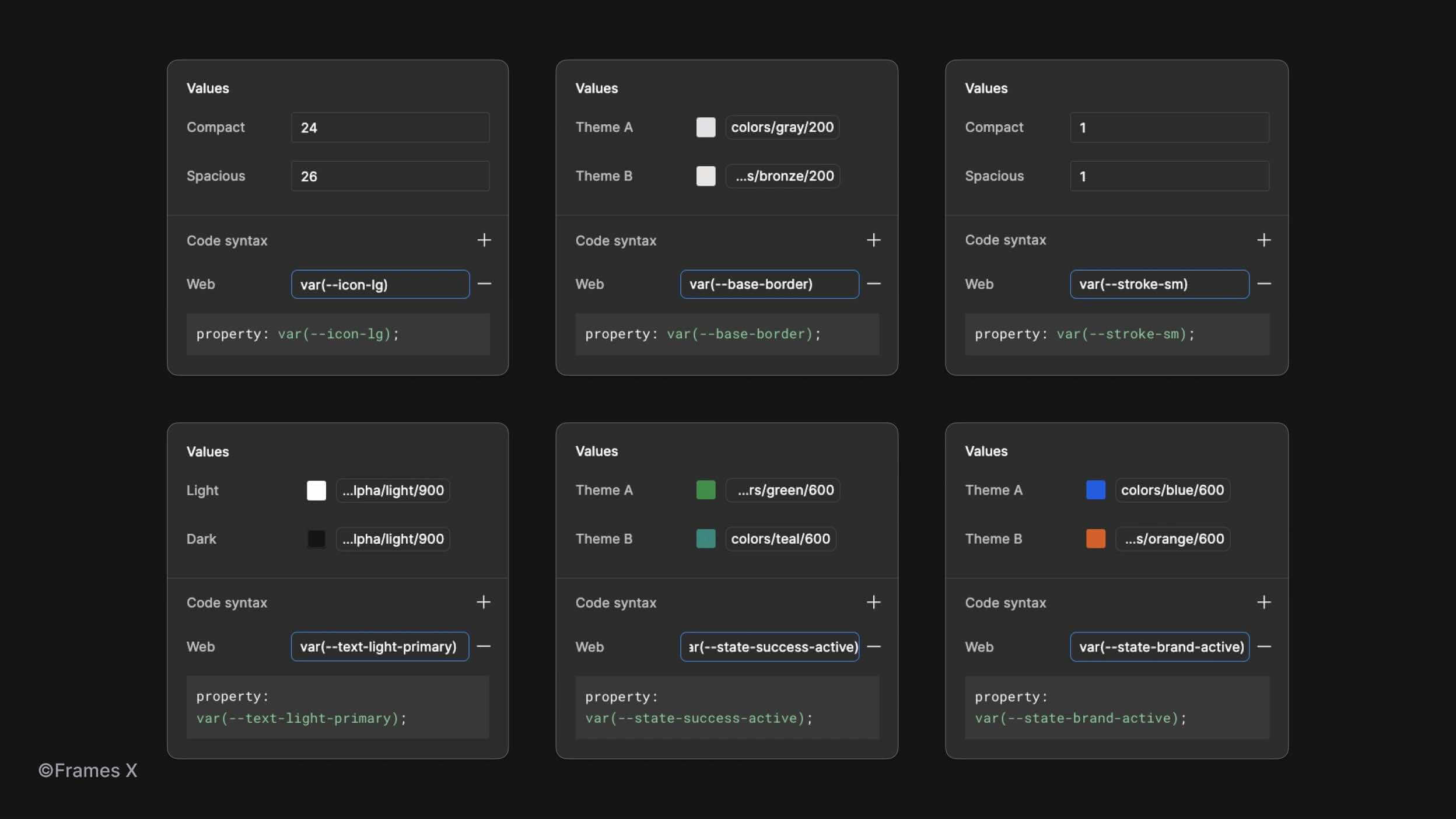1456x819 pixels.
Task: Click the Compact field in the stroke-sm panel
Action: 1170,127
